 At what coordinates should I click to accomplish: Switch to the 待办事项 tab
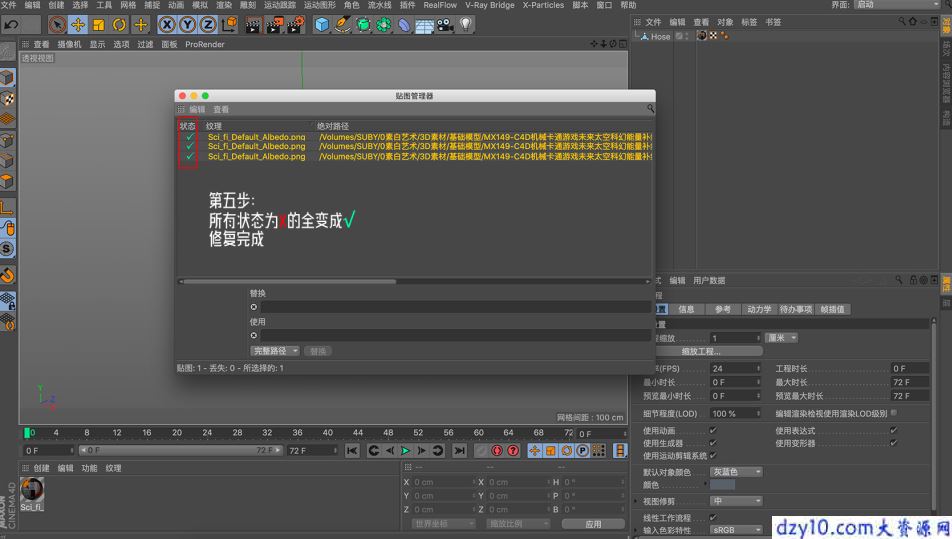click(x=795, y=310)
